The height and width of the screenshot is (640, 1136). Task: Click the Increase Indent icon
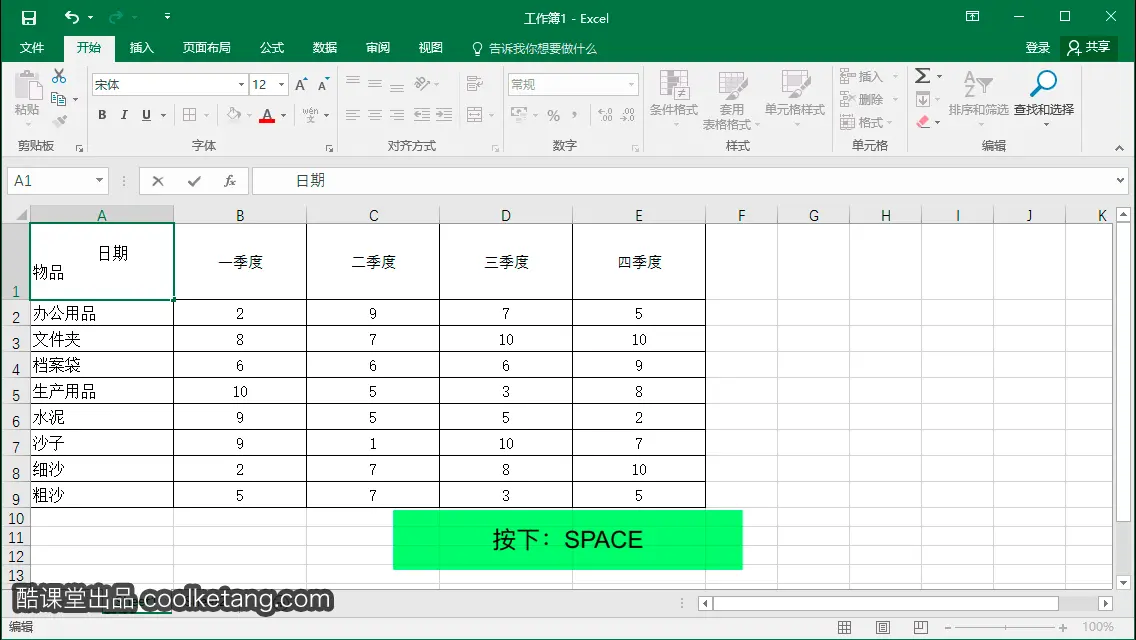[x=444, y=115]
